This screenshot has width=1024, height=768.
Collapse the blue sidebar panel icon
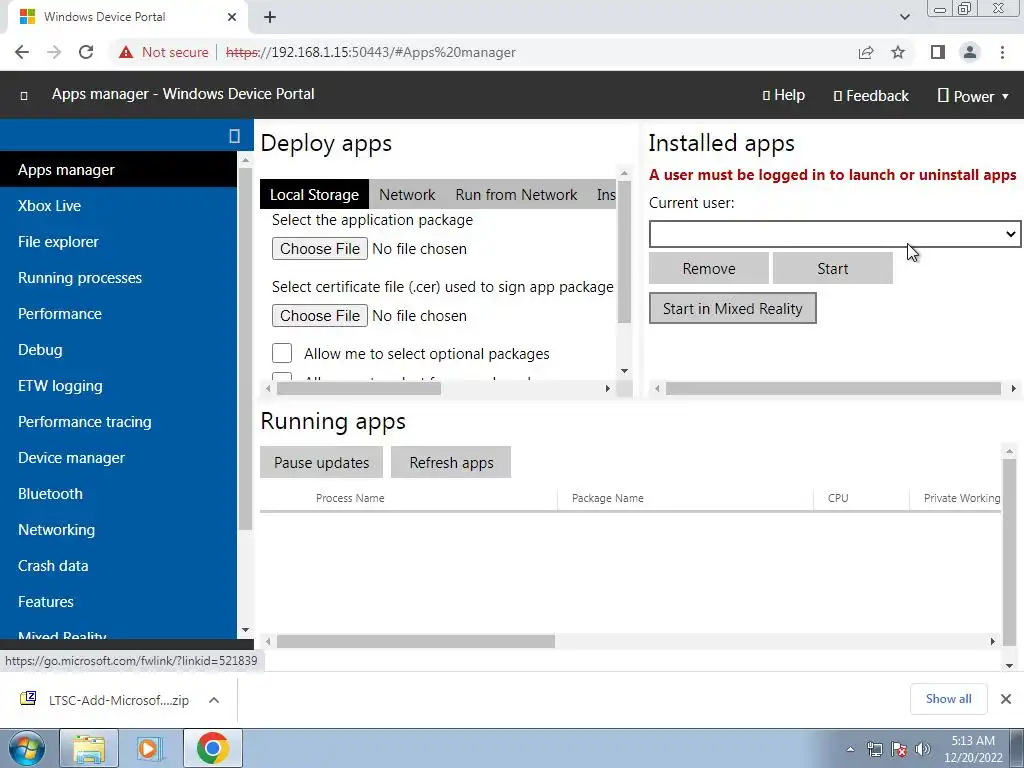(234, 136)
